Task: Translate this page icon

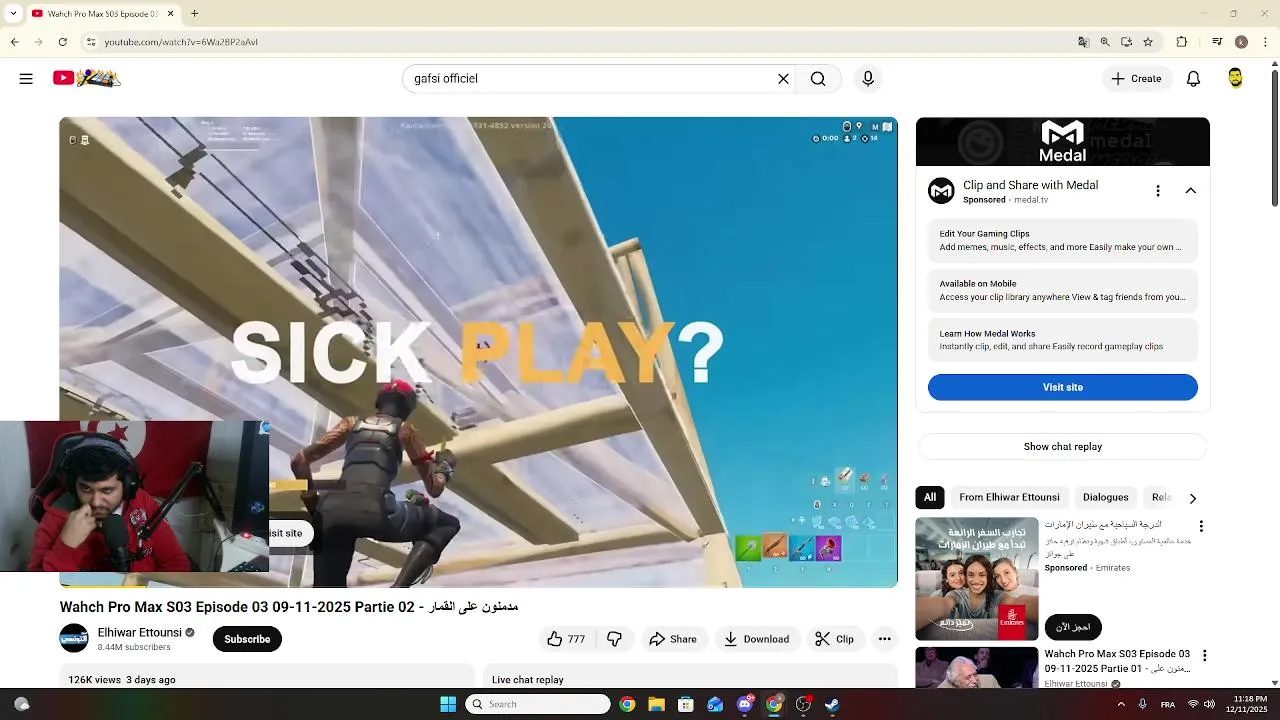Action: coord(1083,42)
